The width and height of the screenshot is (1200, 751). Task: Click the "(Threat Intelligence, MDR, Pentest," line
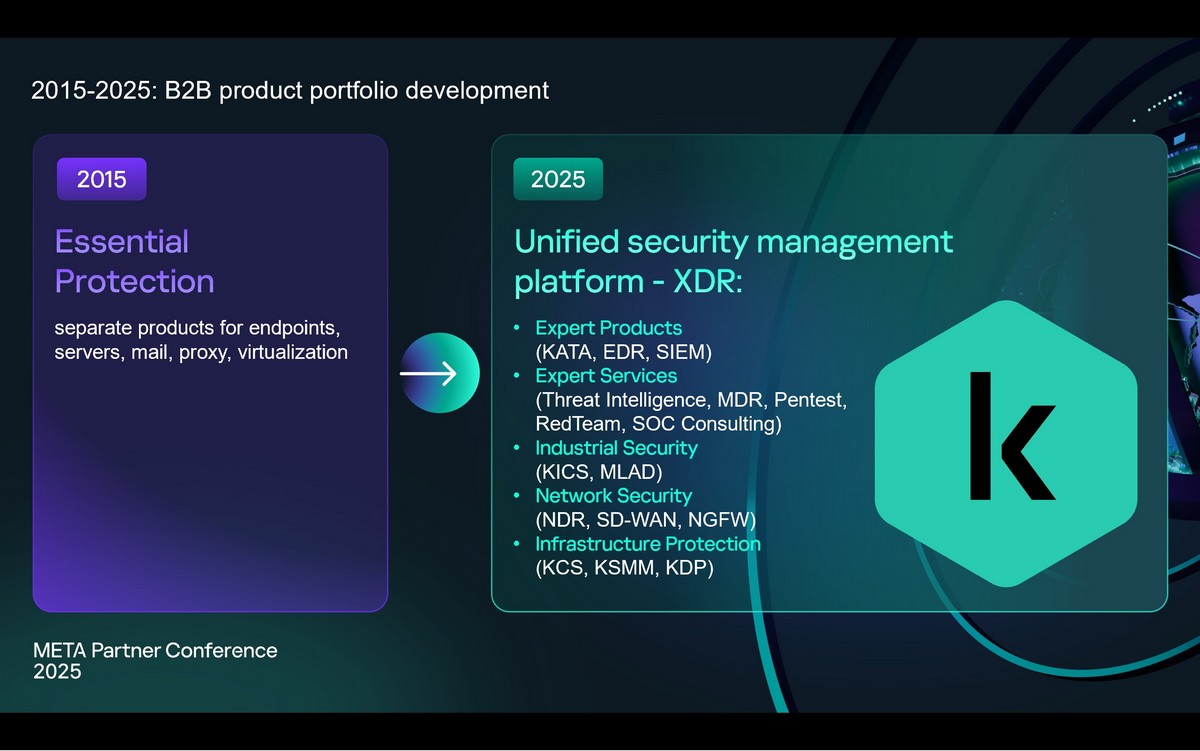click(x=692, y=400)
